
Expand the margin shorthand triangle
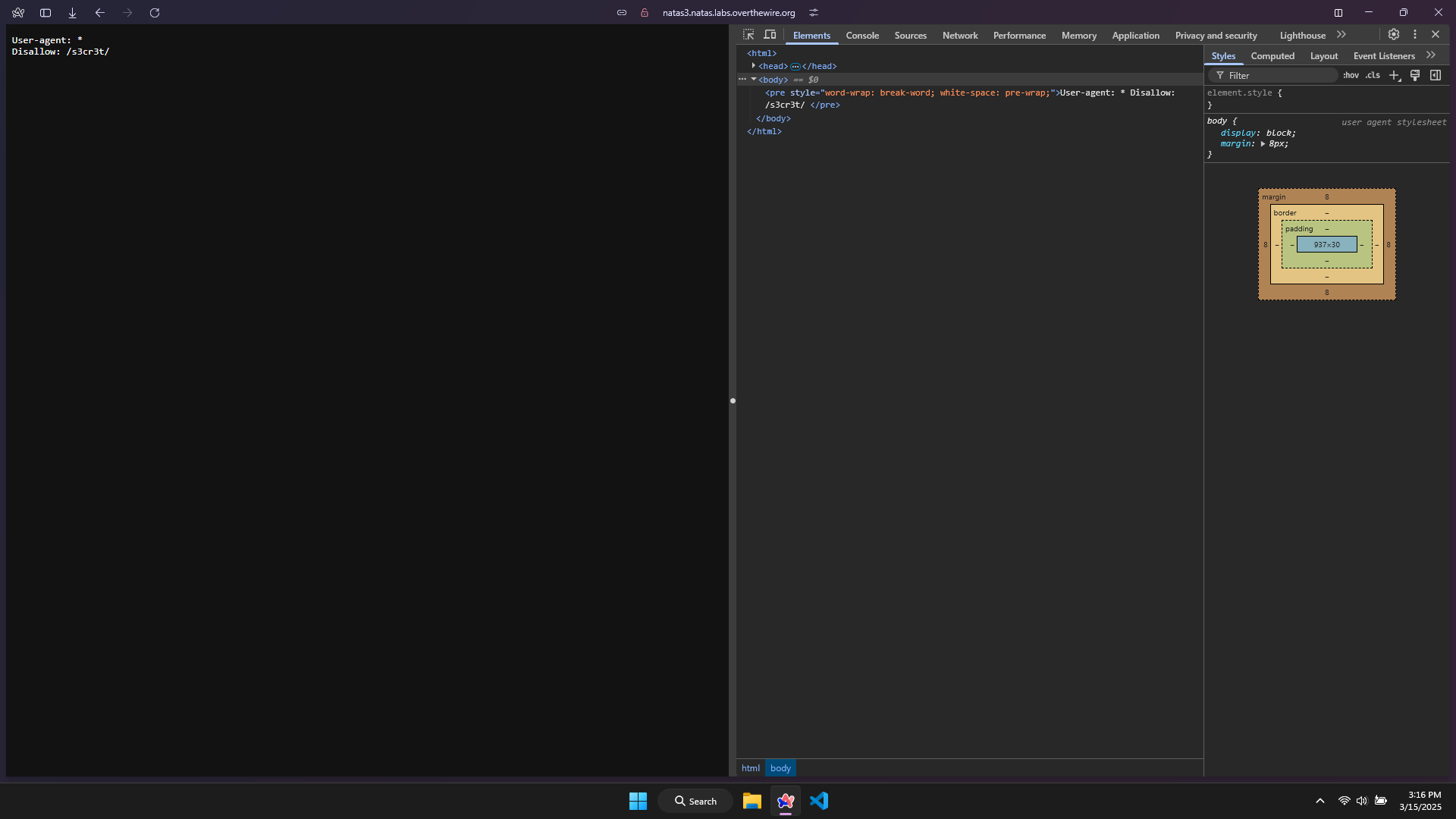tap(1263, 144)
